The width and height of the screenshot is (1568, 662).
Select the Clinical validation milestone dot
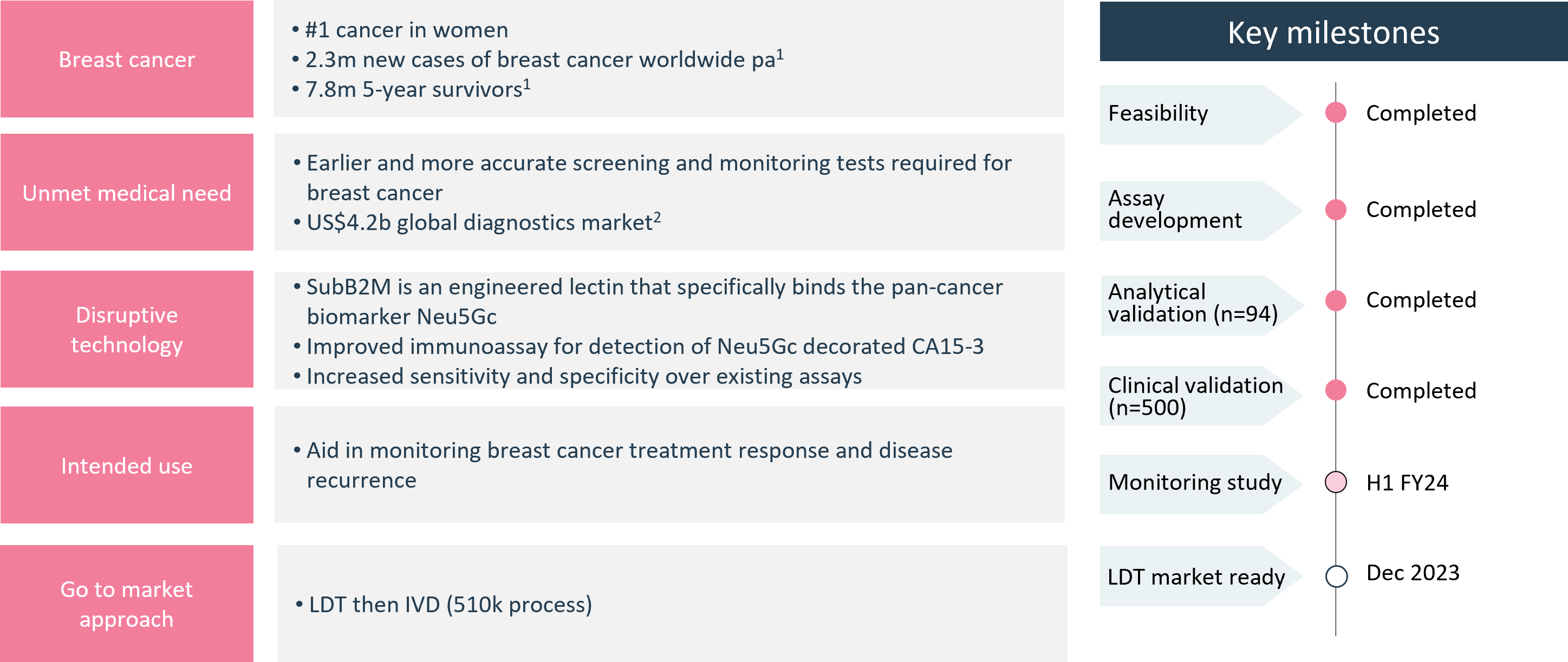point(1336,390)
